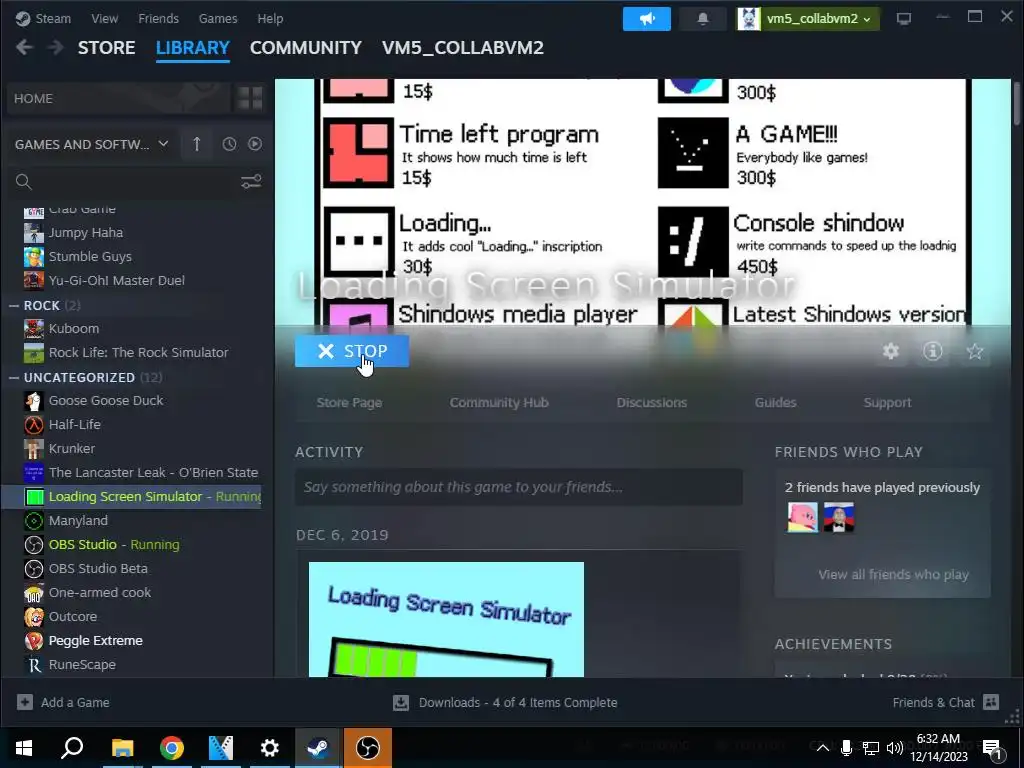The width and height of the screenshot is (1024, 768).
Task: Switch to the LIBRARY tab
Action: (x=193, y=48)
